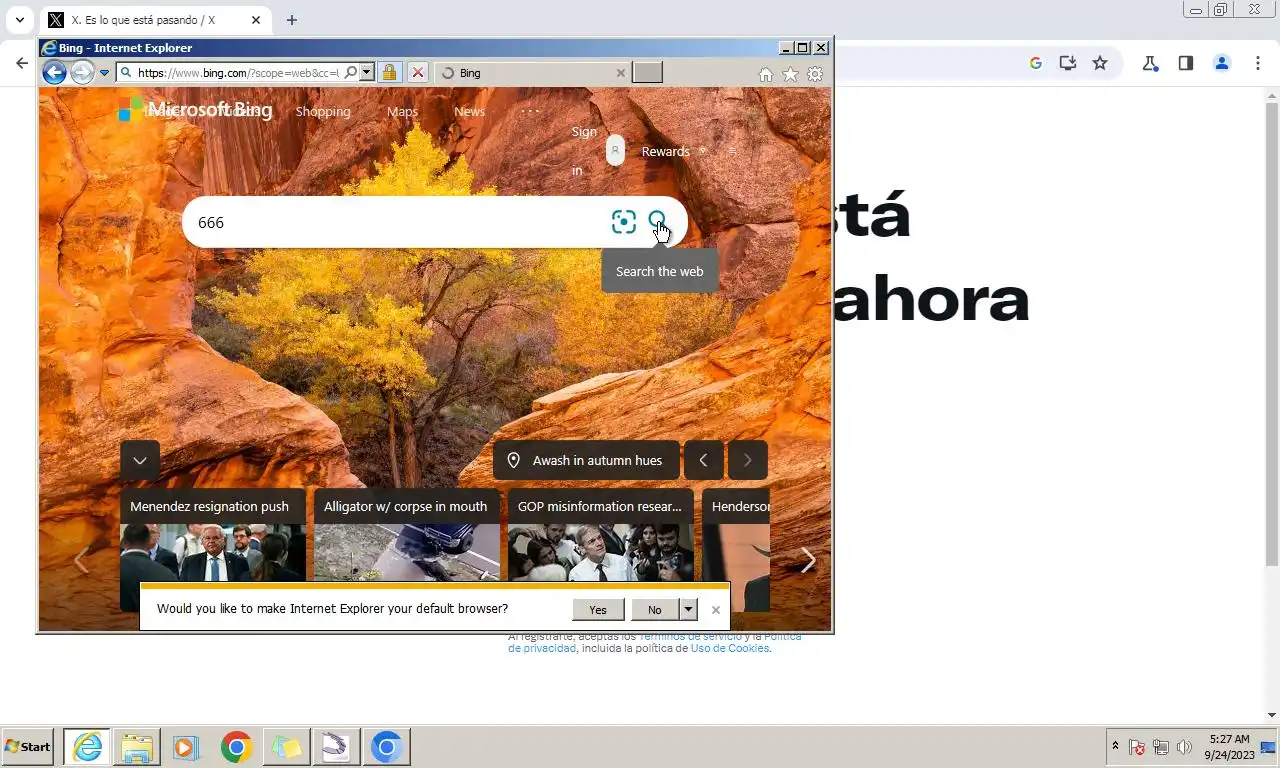Click the security lock icon in IE
Viewport: 1280px width, 768px height.
coord(390,72)
